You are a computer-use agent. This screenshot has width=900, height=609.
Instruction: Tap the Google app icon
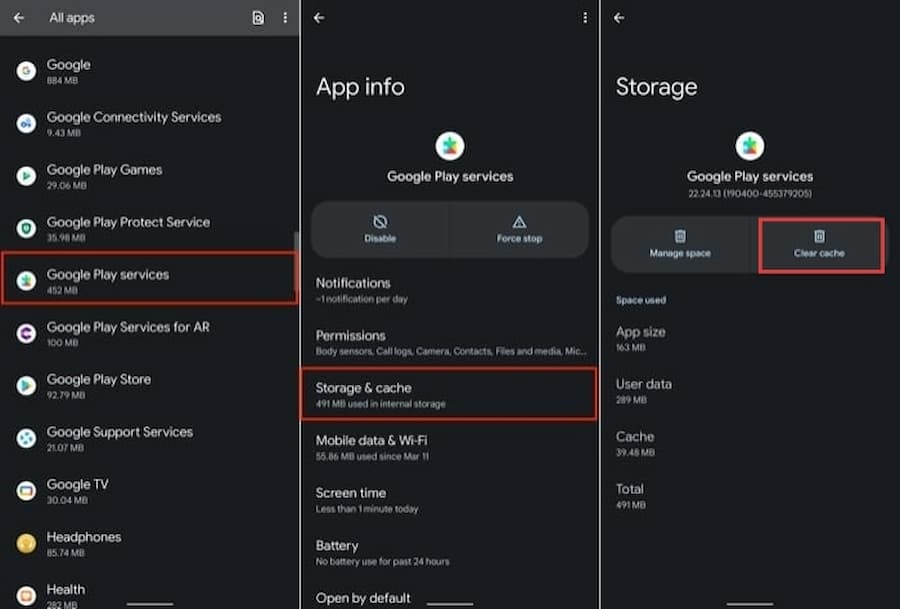click(x=26, y=71)
